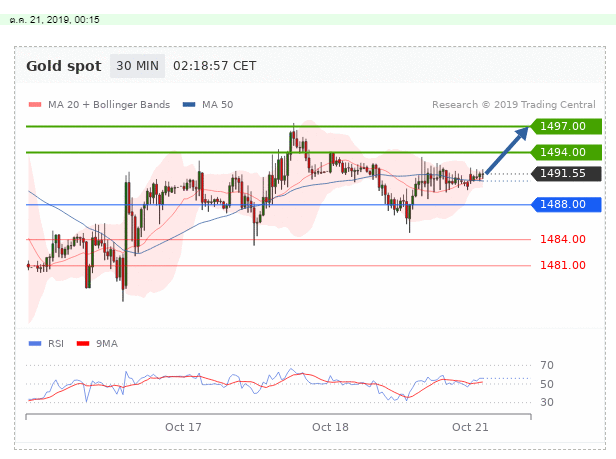Click the 02:18:57 CET timestamp
The height and width of the screenshot is (459, 616).
(214, 66)
